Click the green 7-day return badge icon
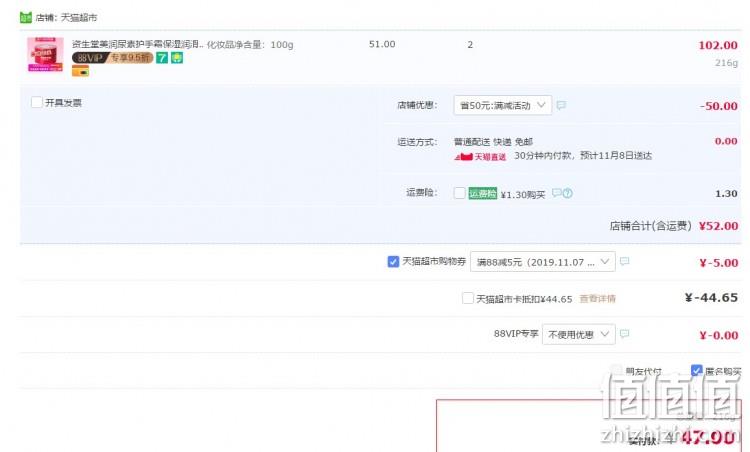 click(x=162, y=58)
